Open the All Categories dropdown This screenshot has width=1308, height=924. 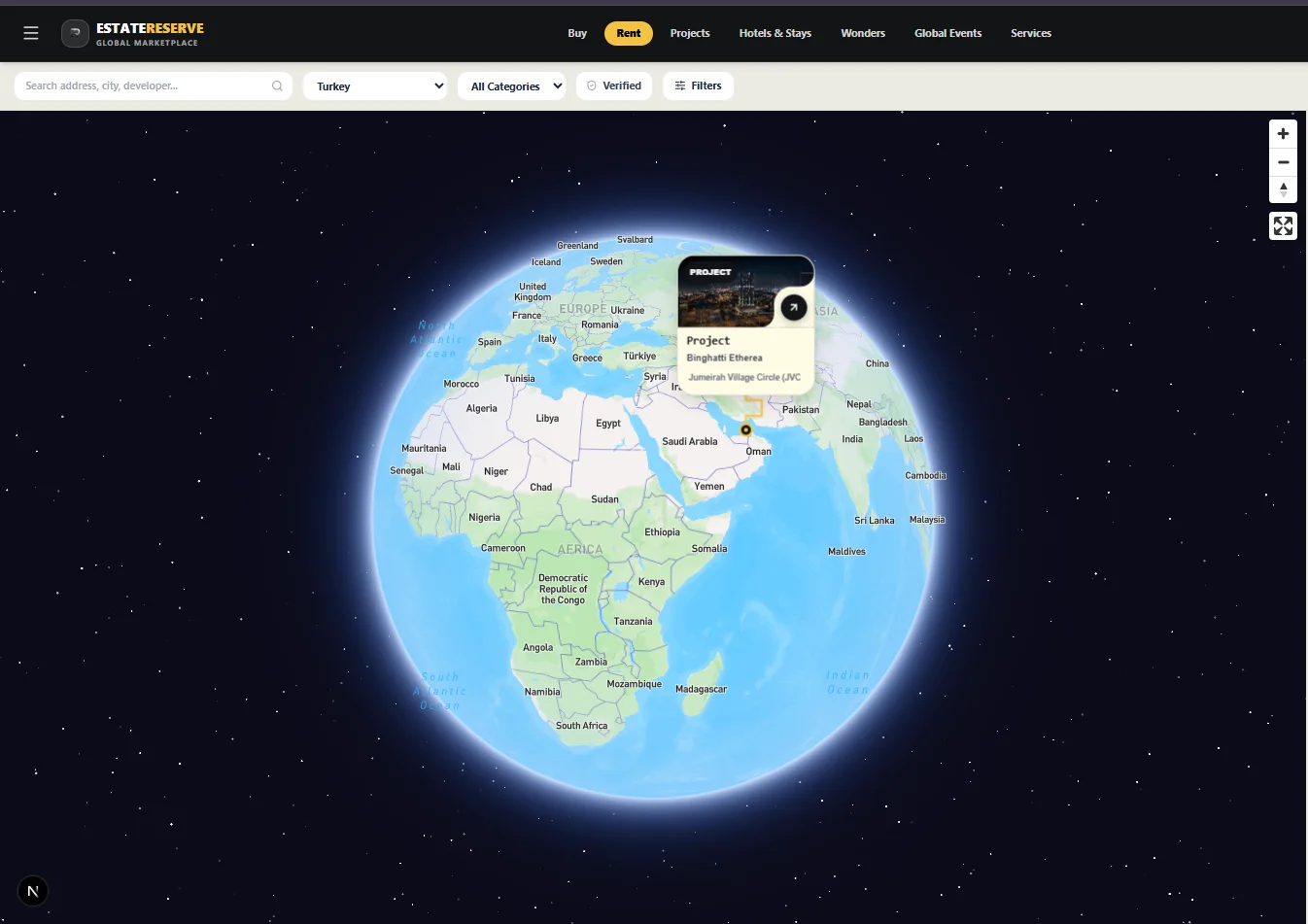512,86
